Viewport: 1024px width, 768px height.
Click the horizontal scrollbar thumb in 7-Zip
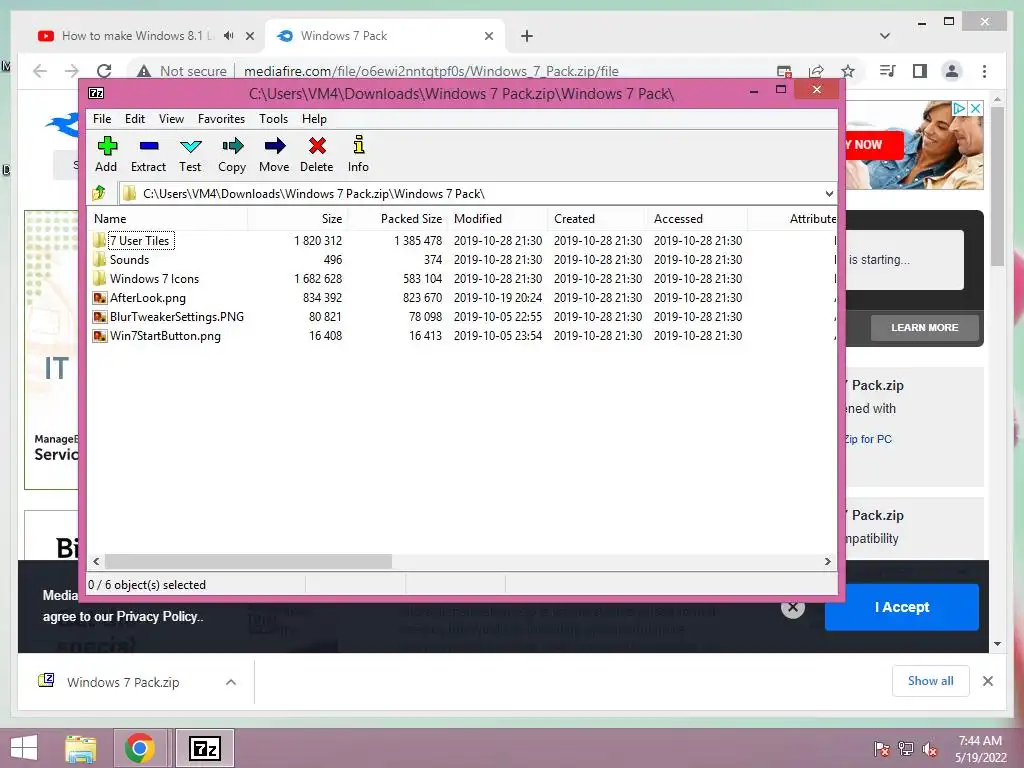point(248,561)
